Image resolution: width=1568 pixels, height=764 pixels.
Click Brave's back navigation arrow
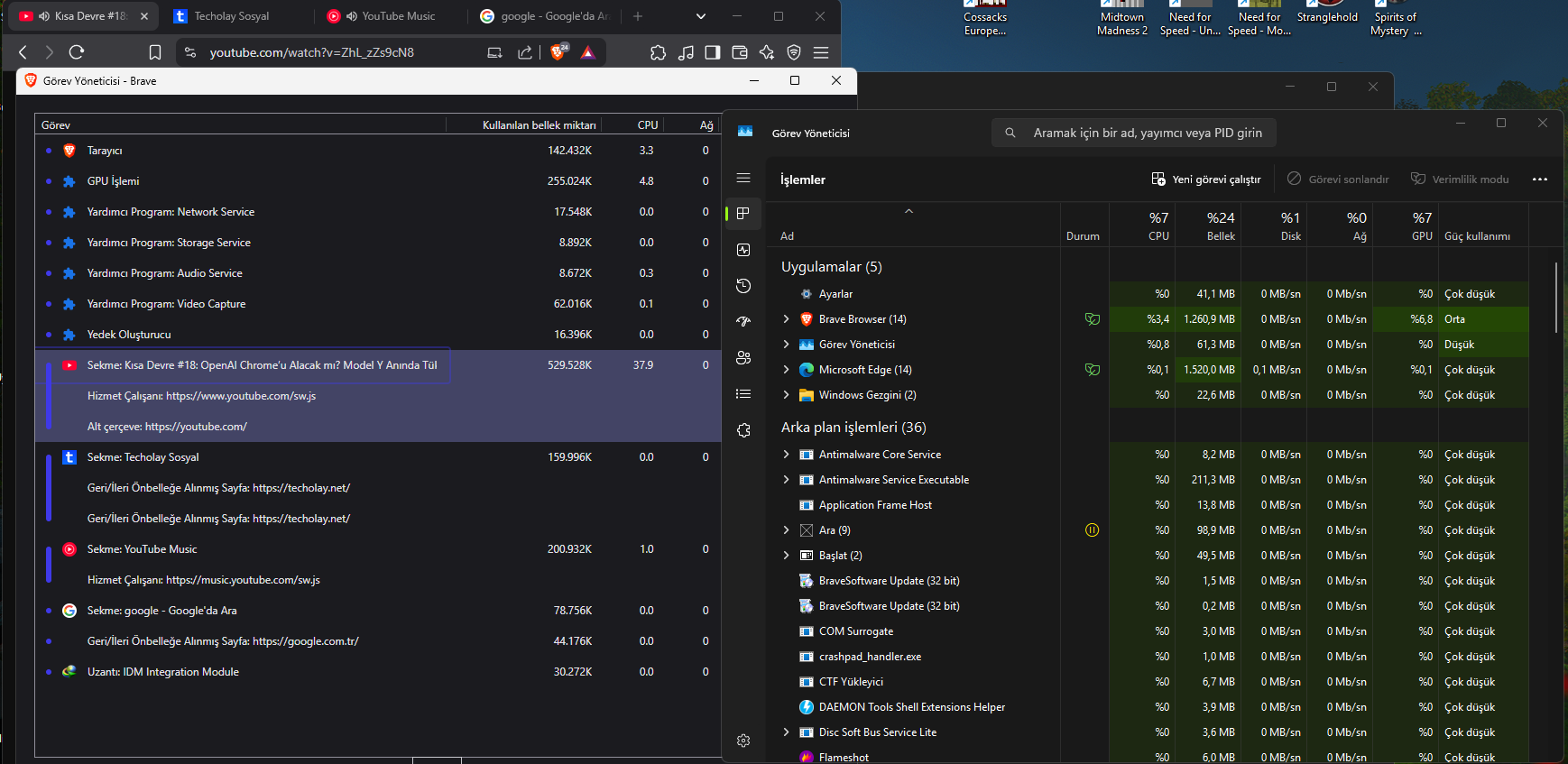coord(23,52)
